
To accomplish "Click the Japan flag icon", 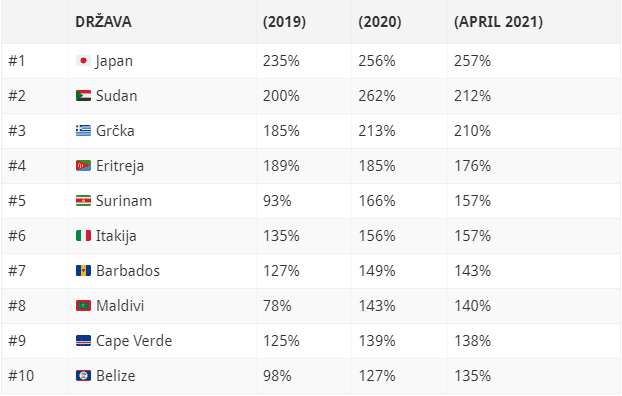I will (x=83, y=61).
